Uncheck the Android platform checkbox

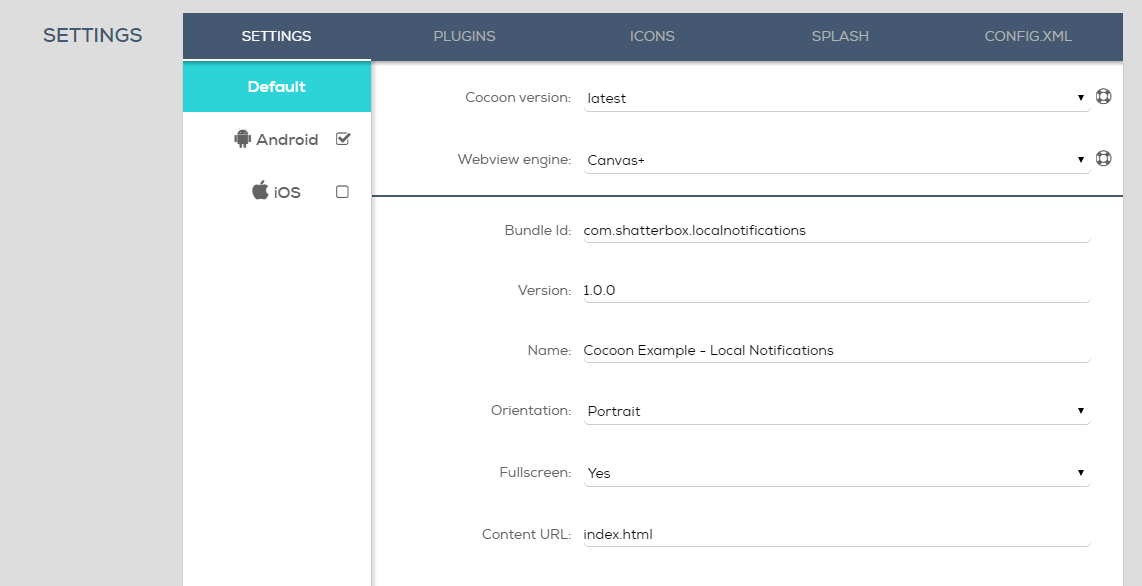343,139
